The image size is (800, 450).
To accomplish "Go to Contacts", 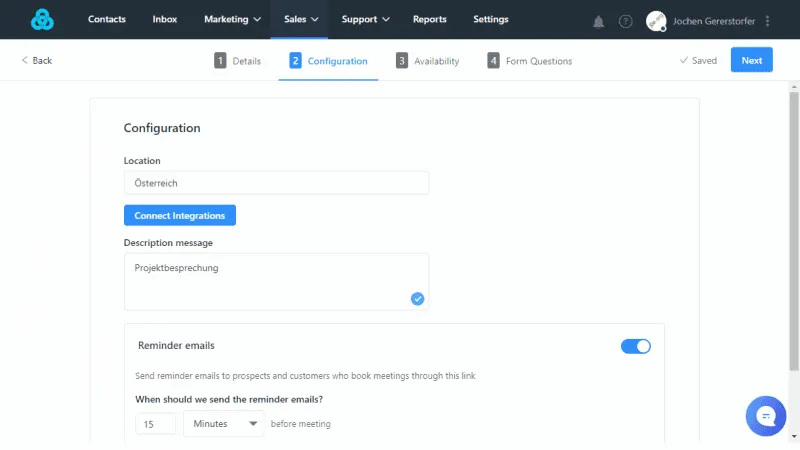I will (x=107, y=19).
